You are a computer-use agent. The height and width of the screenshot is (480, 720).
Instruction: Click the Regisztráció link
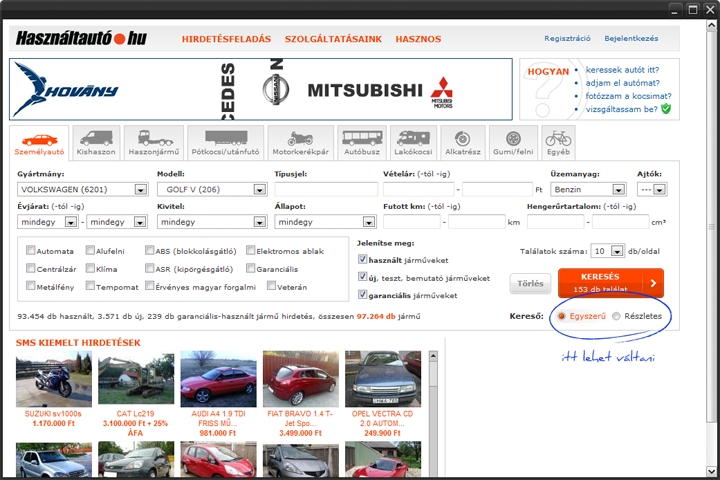pos(567,39)
